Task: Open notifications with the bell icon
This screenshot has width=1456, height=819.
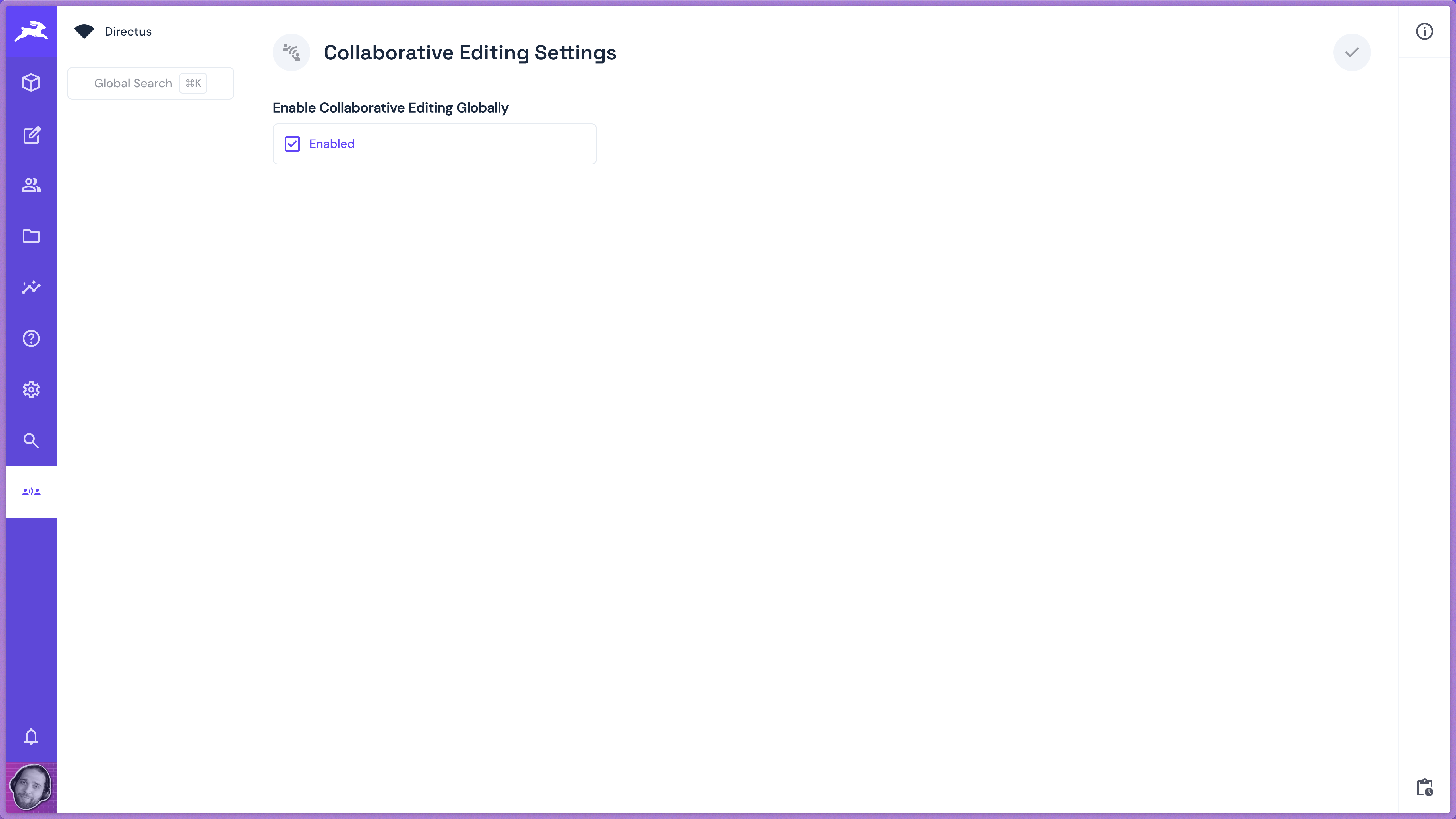Action: [x=31, y=736]
